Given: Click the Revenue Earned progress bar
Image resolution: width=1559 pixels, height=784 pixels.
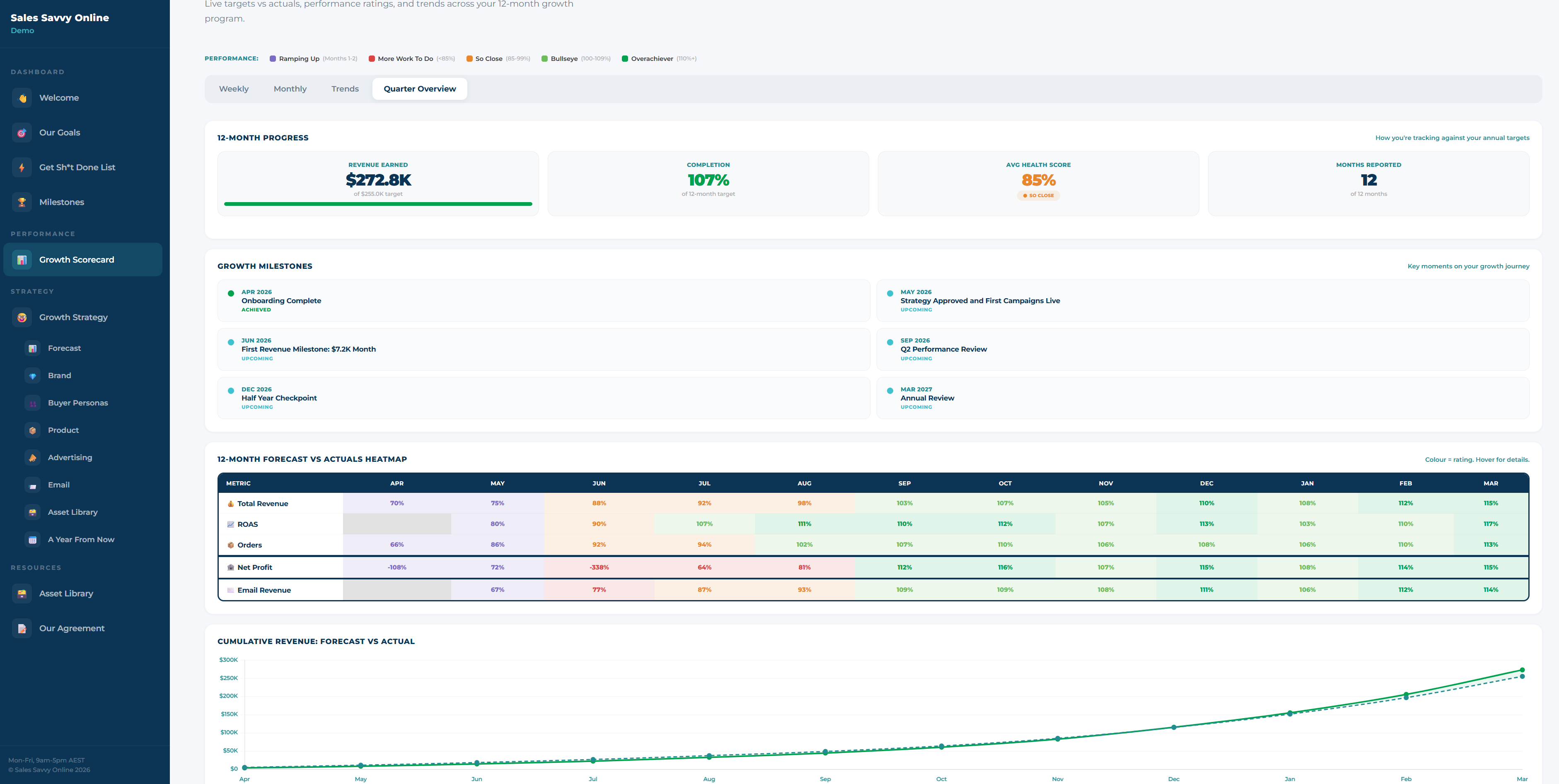Looking at the screenshot, I should [x=377, y=205].
